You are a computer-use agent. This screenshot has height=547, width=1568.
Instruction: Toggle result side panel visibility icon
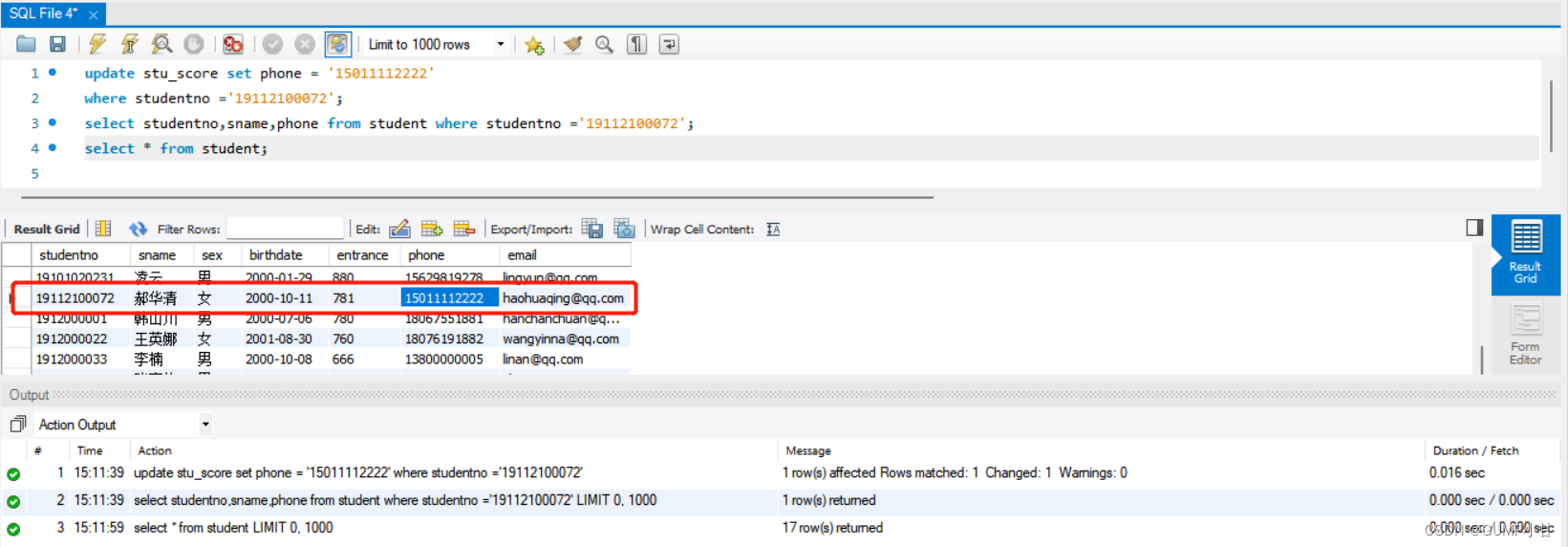click(x=1474, y=228)
